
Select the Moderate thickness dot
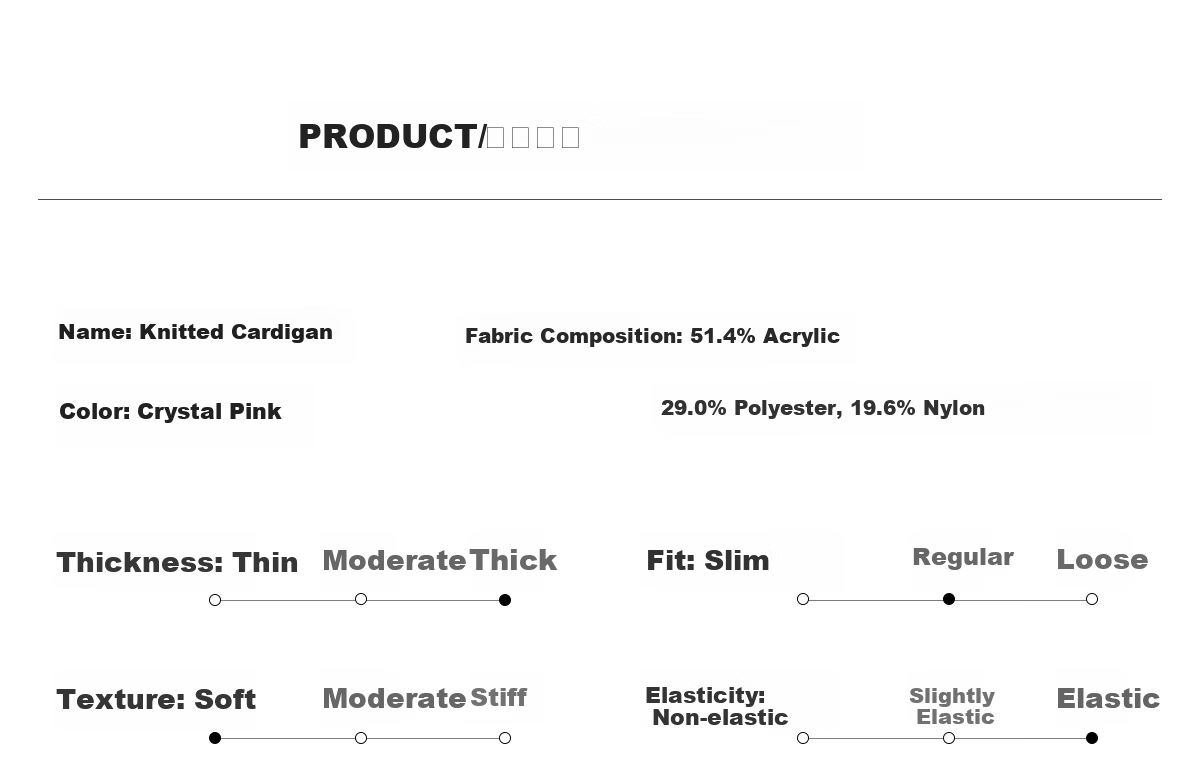[x=361, y=599]
